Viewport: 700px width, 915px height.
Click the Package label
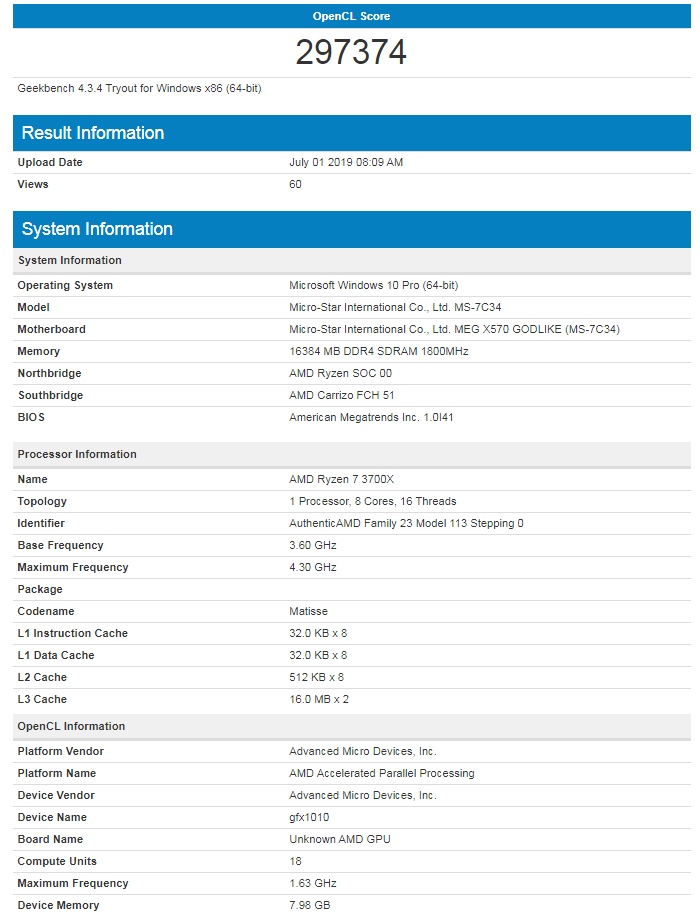tap(40, 589)
